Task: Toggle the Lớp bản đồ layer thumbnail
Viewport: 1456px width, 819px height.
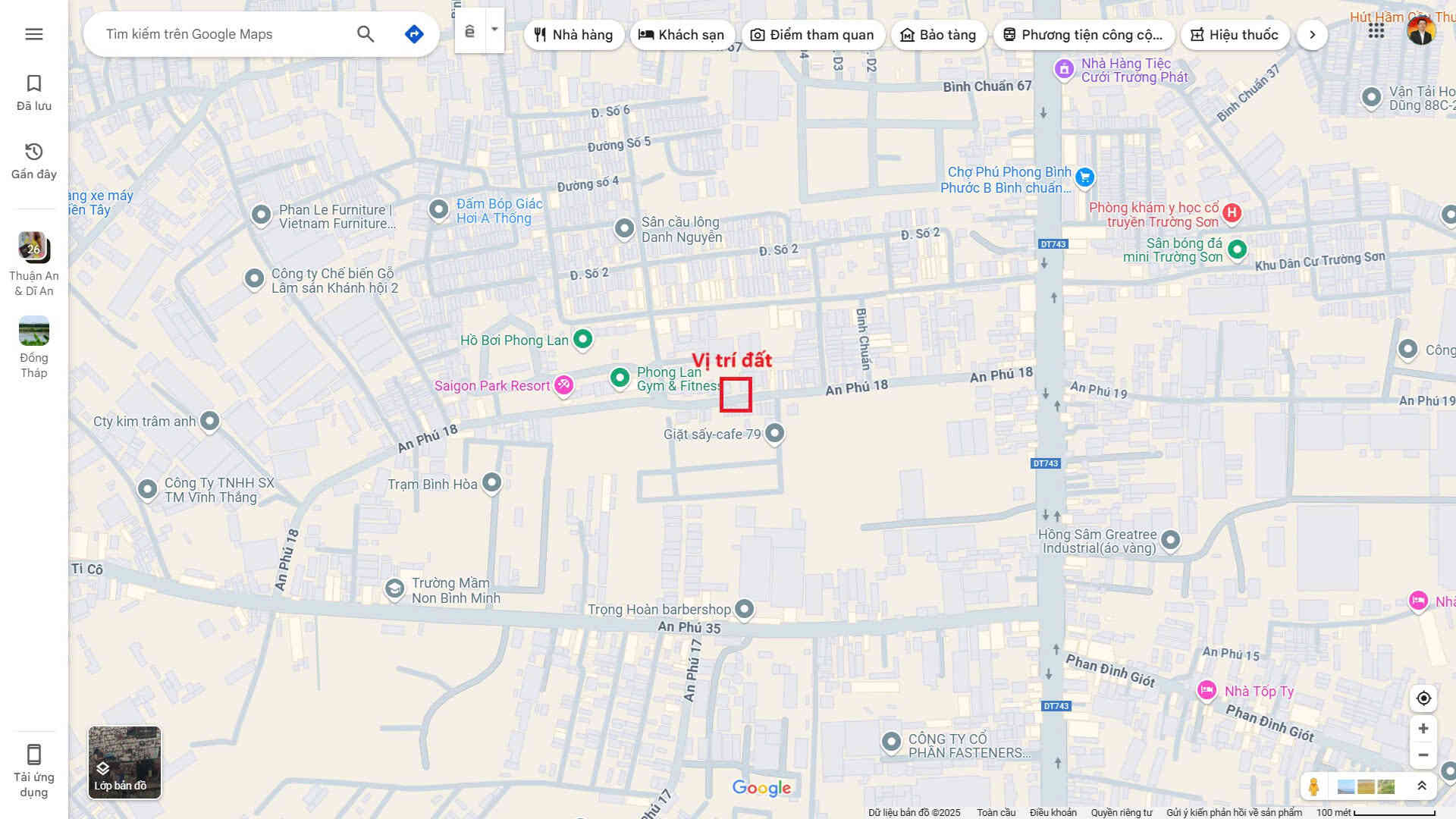Action: (124, 762)
